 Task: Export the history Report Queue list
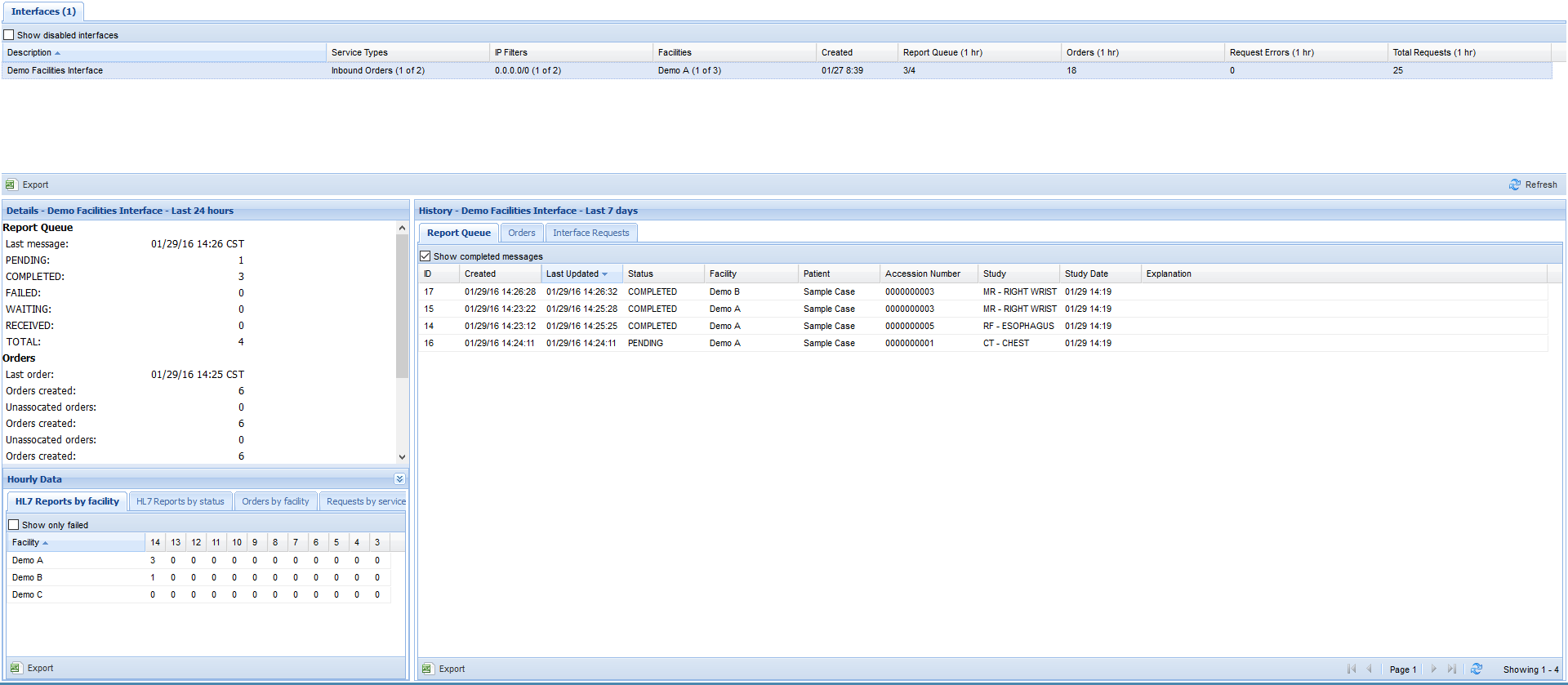point(444,669)
